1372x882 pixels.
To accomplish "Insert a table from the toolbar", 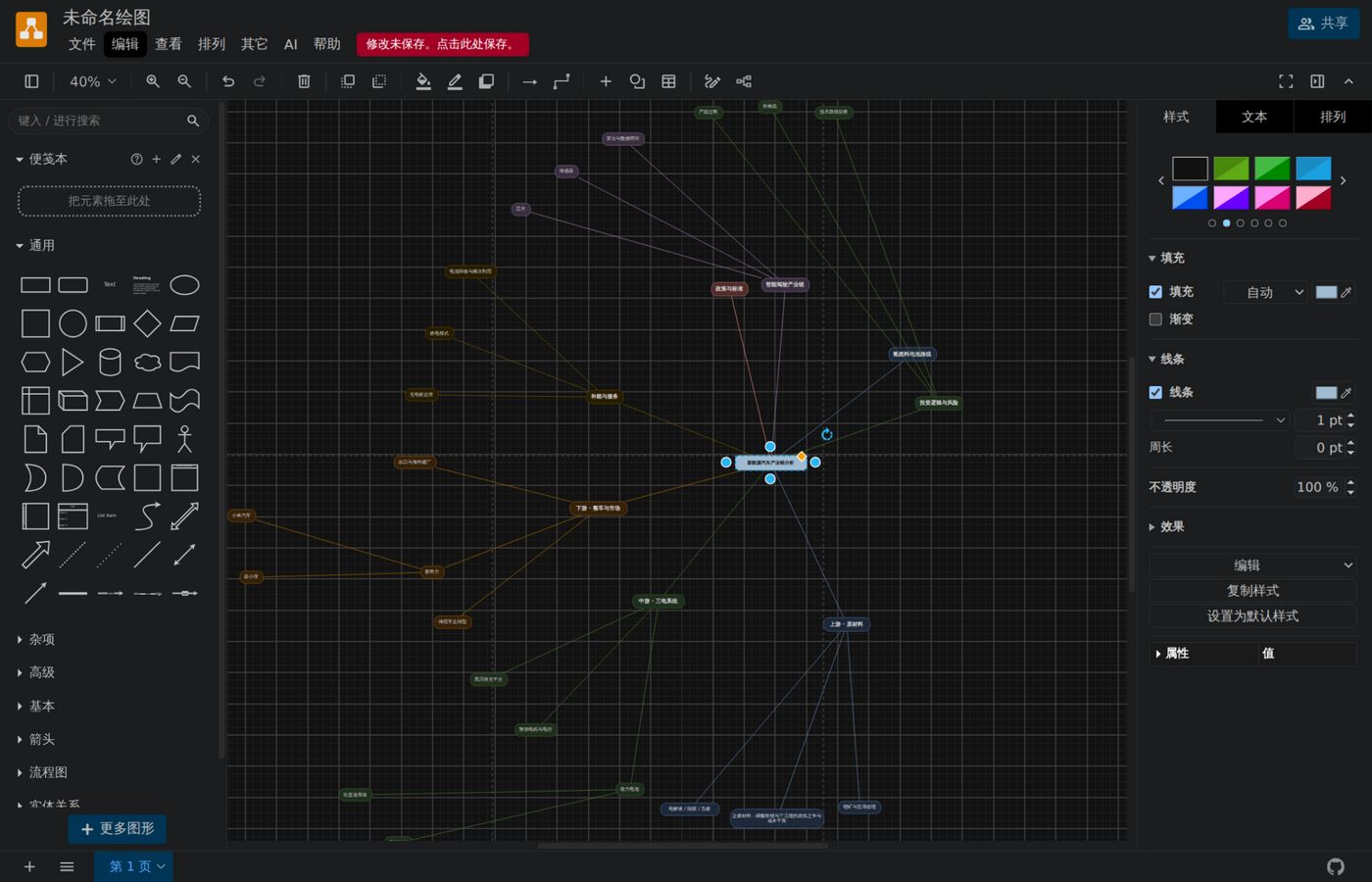I will tap(668, 81).
